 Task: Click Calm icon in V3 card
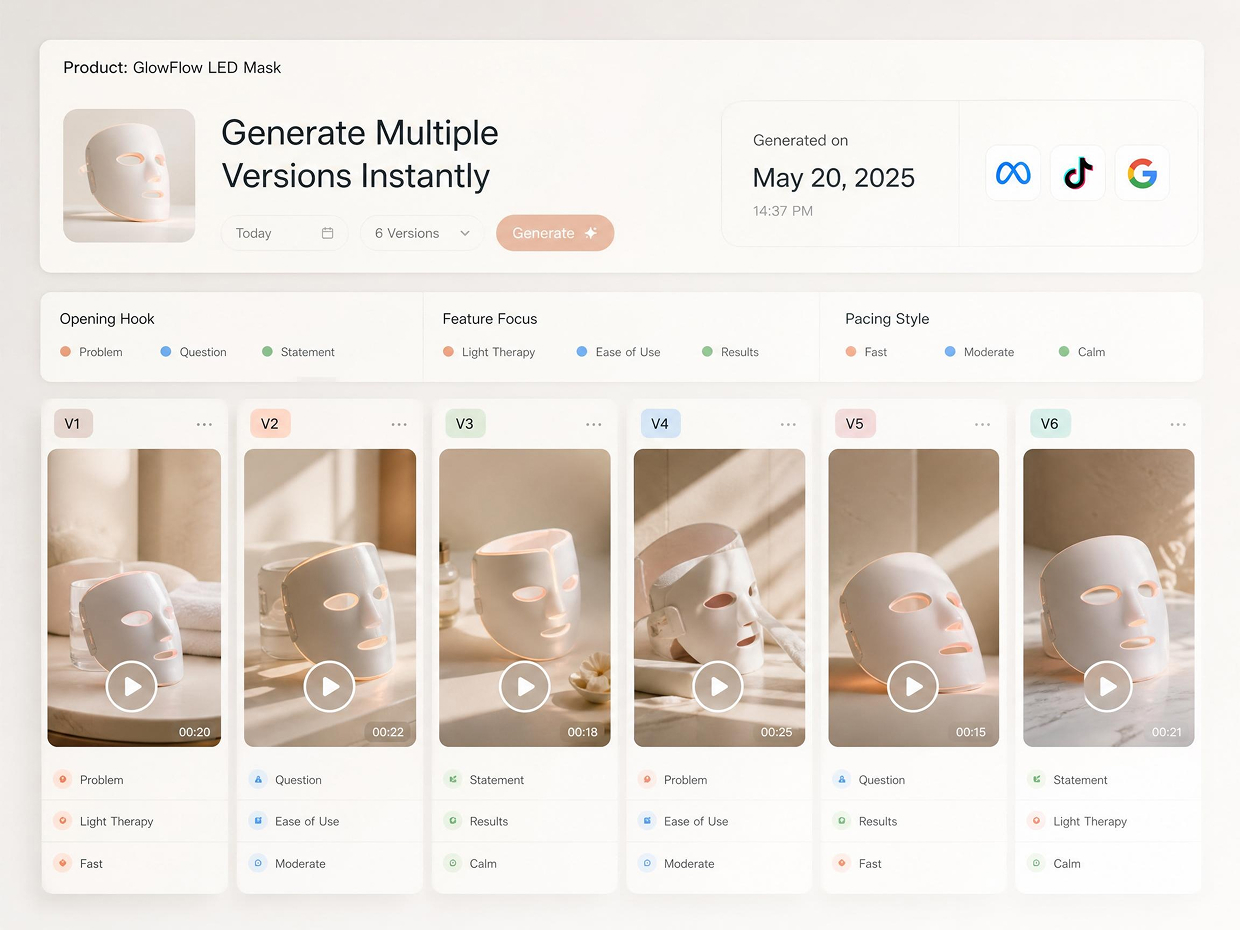[452, 863]
